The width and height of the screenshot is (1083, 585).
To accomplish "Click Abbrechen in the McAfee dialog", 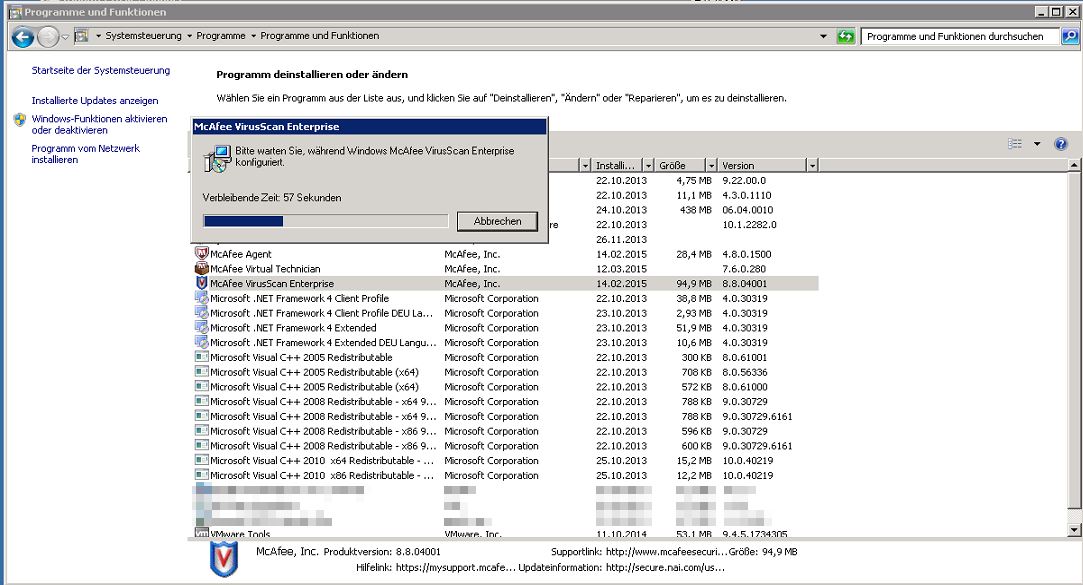I will (497, 221).
